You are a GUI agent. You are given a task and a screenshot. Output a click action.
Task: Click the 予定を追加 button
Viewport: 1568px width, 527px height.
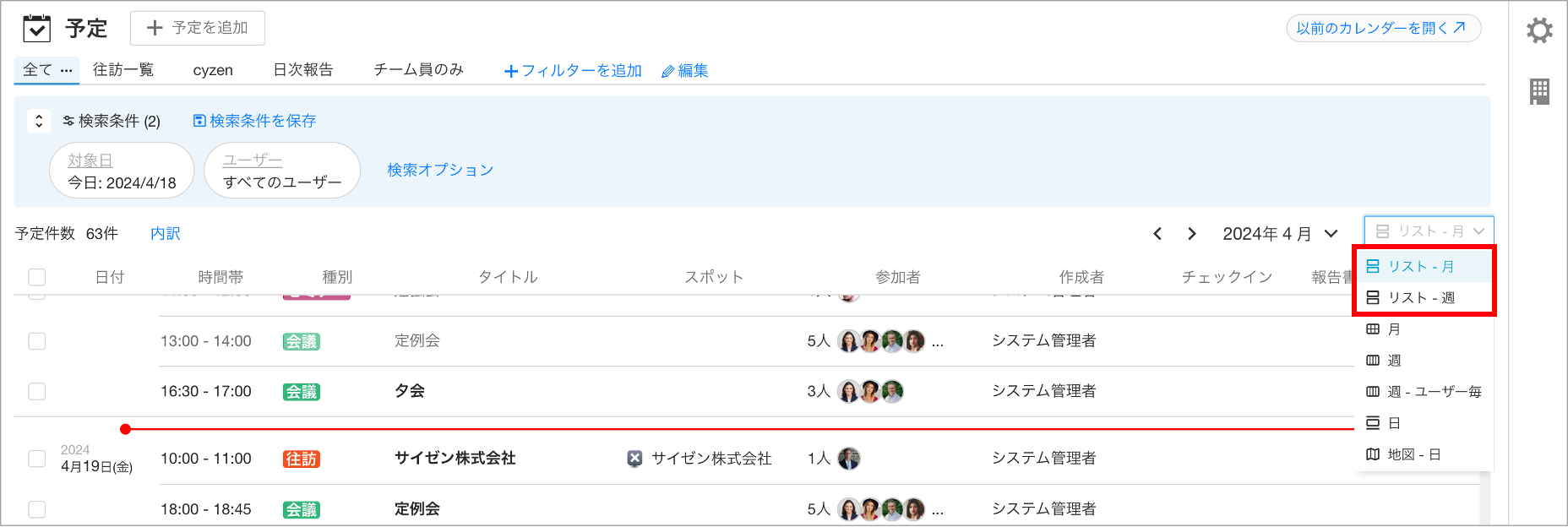(x=198, y=28)
